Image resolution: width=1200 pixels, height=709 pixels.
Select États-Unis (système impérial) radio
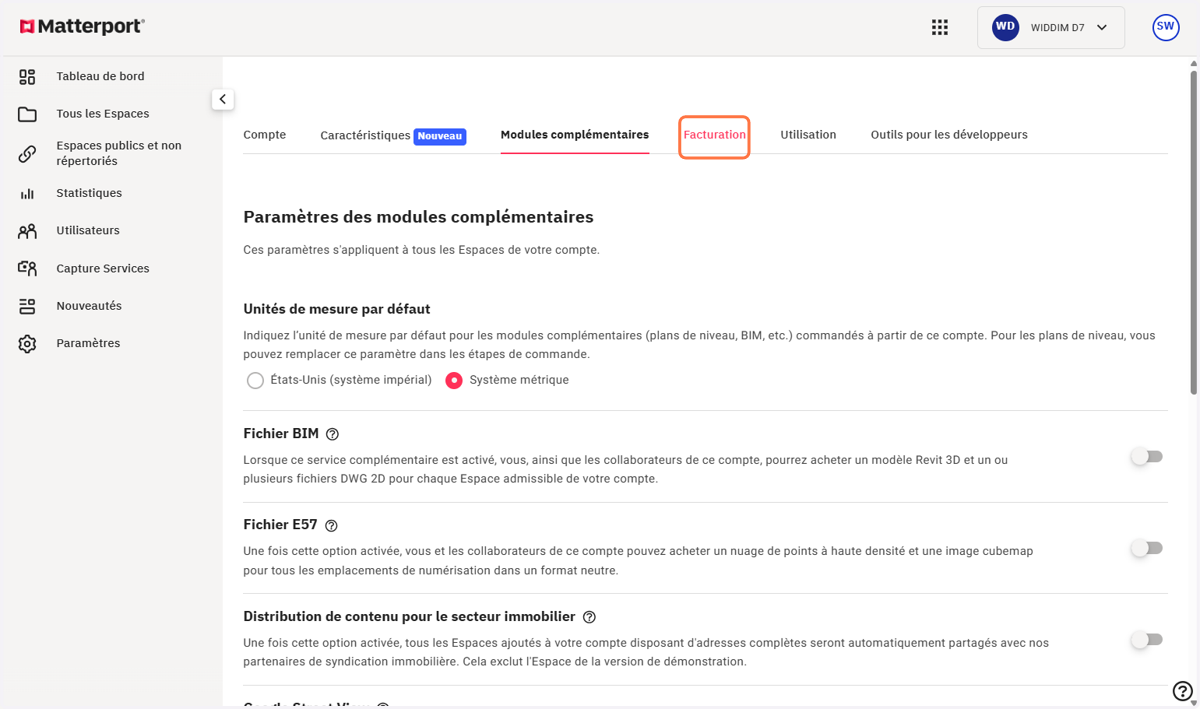255,381
